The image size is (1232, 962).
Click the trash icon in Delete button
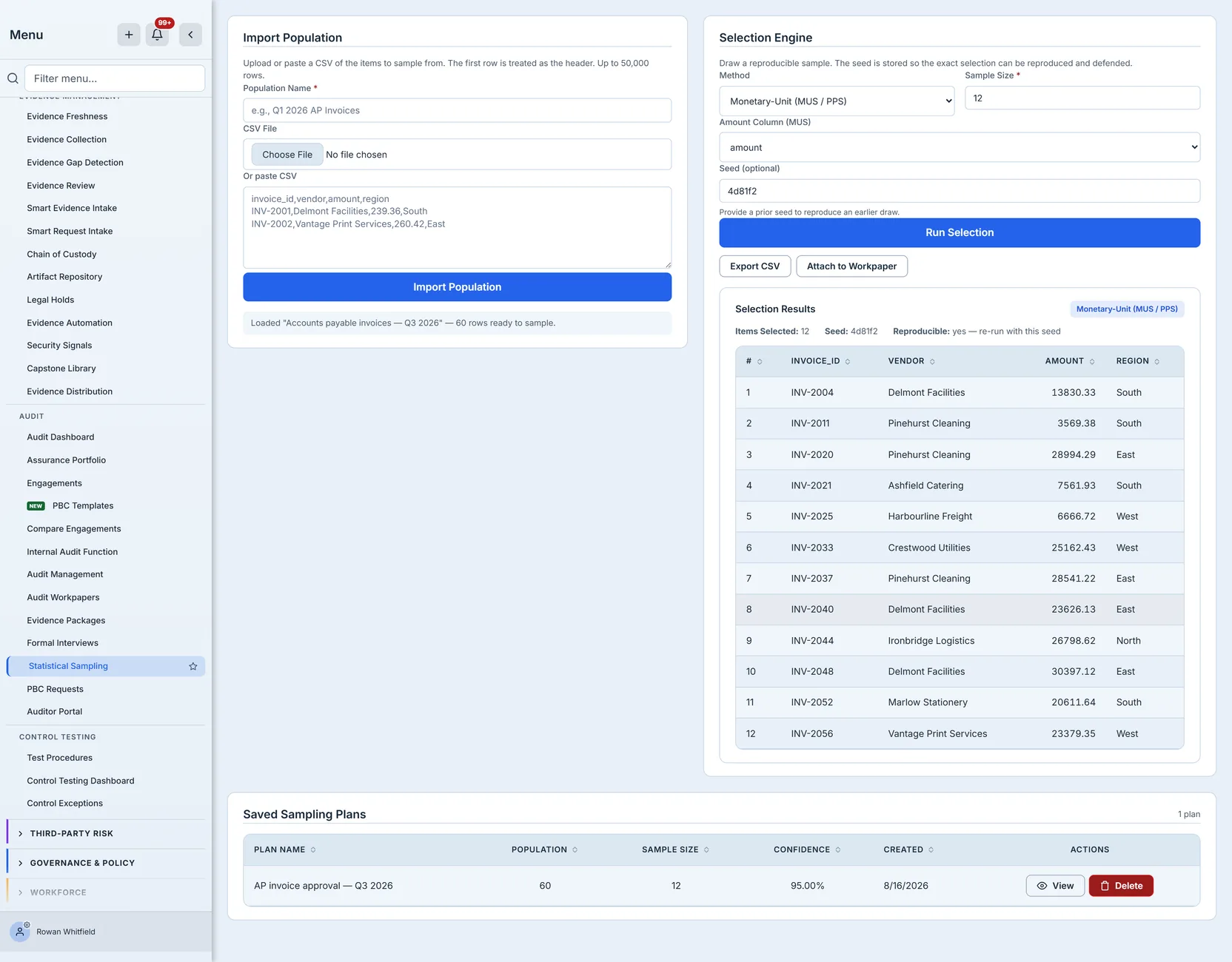[1105, 886]
